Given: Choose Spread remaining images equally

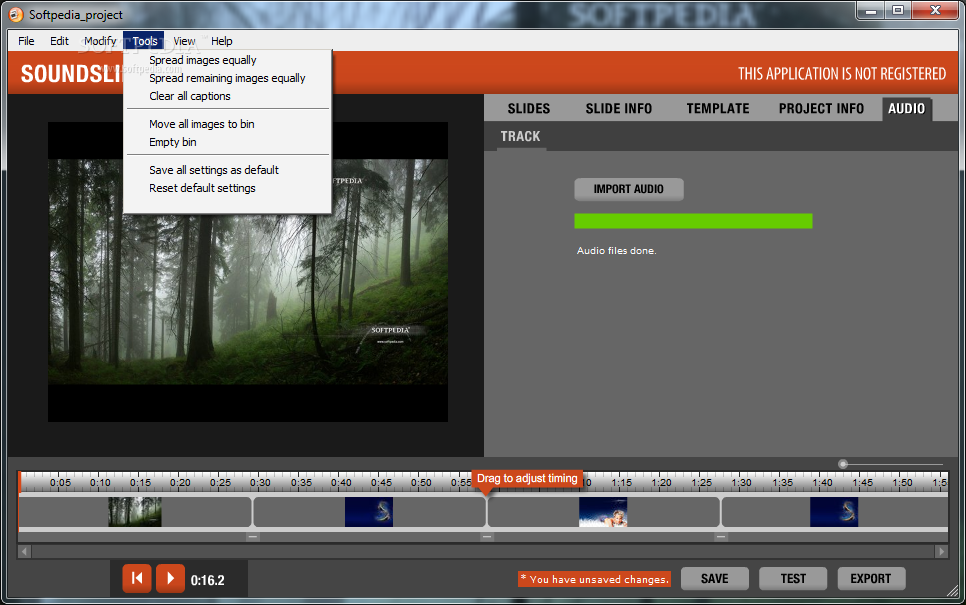Looking at the screenshot, I should click(x=227, y=78).
